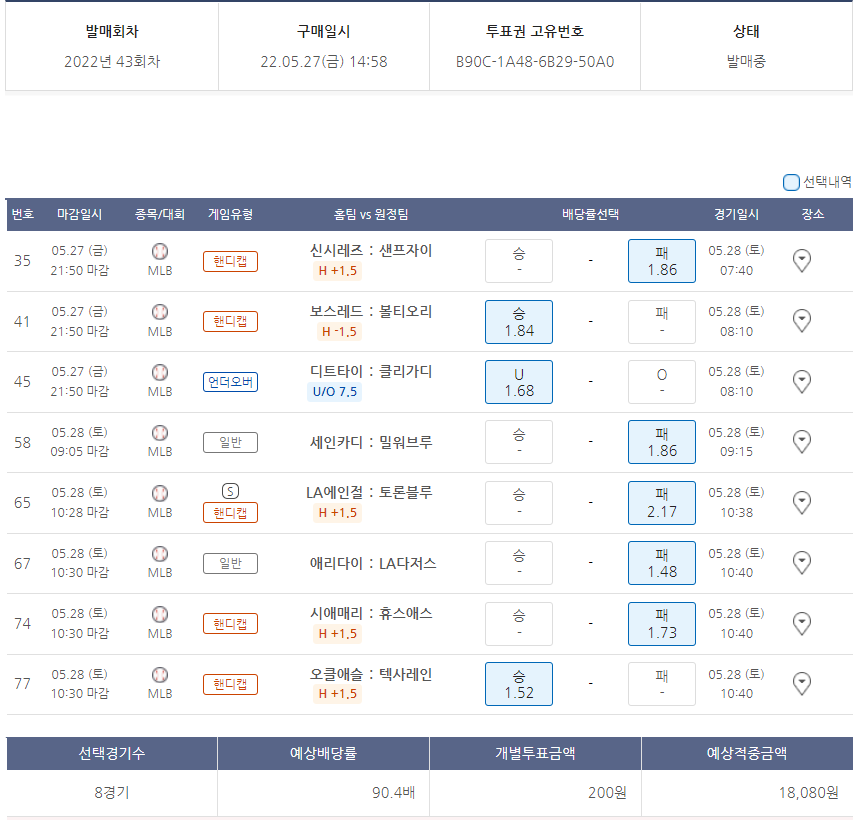Open venue location icon for match 35
Viewport: 868px width, 820px height.
802,260
